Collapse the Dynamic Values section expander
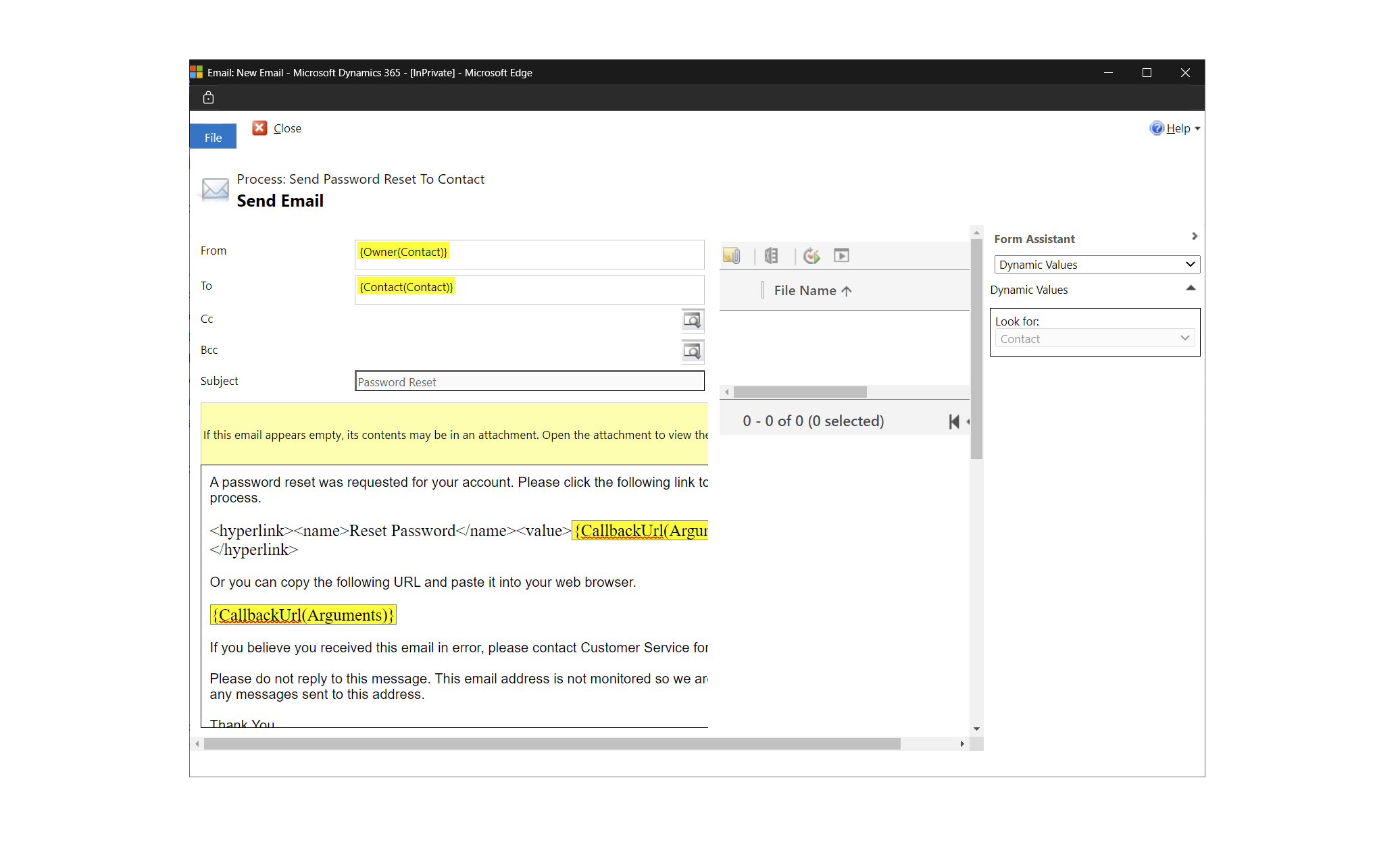This screenshot has height=861, width=1400. pyautogui.click(x=1189, y=289)
